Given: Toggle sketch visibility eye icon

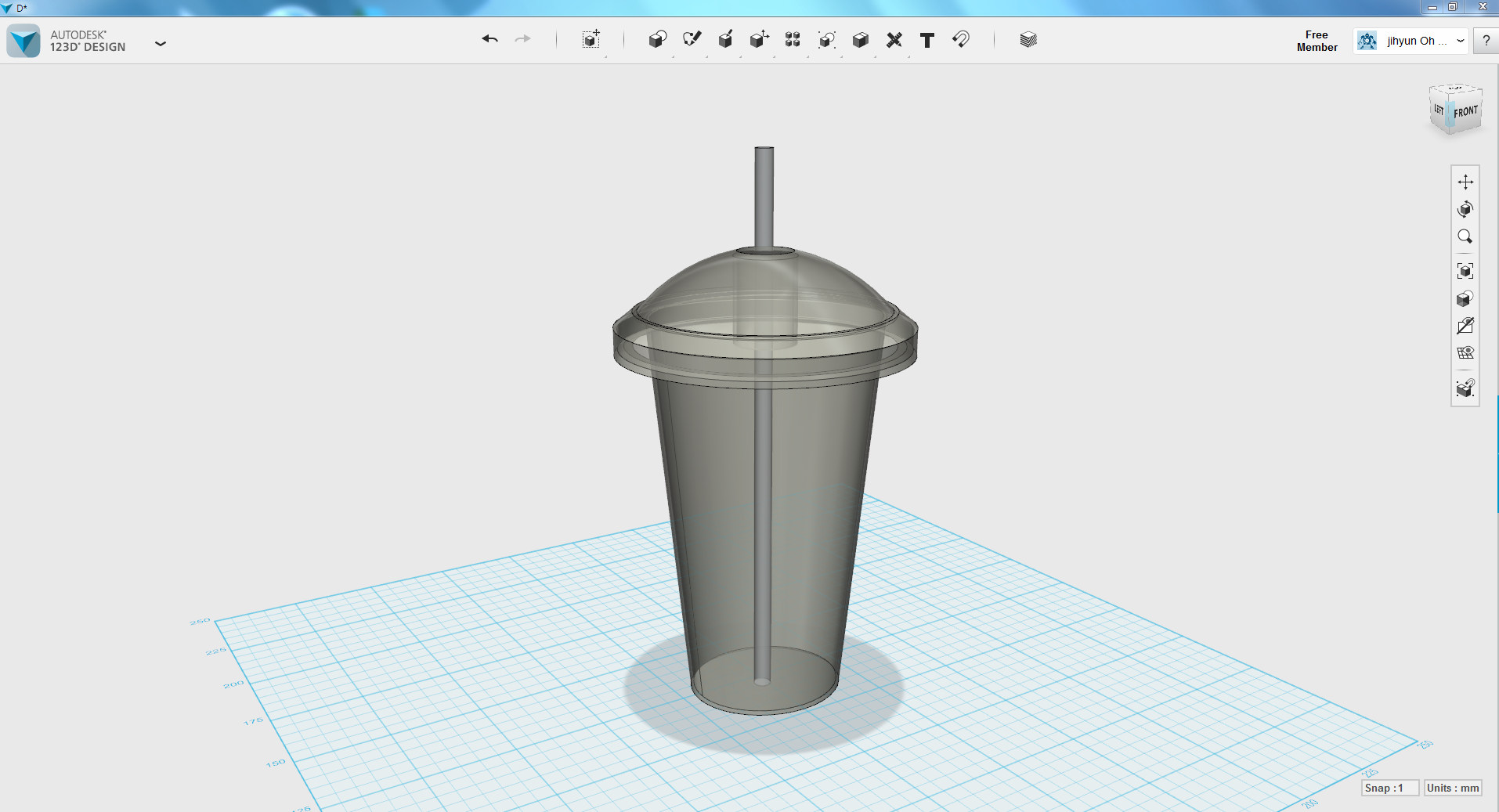Looking at the screenshot, I should [x=1465, y=326].
